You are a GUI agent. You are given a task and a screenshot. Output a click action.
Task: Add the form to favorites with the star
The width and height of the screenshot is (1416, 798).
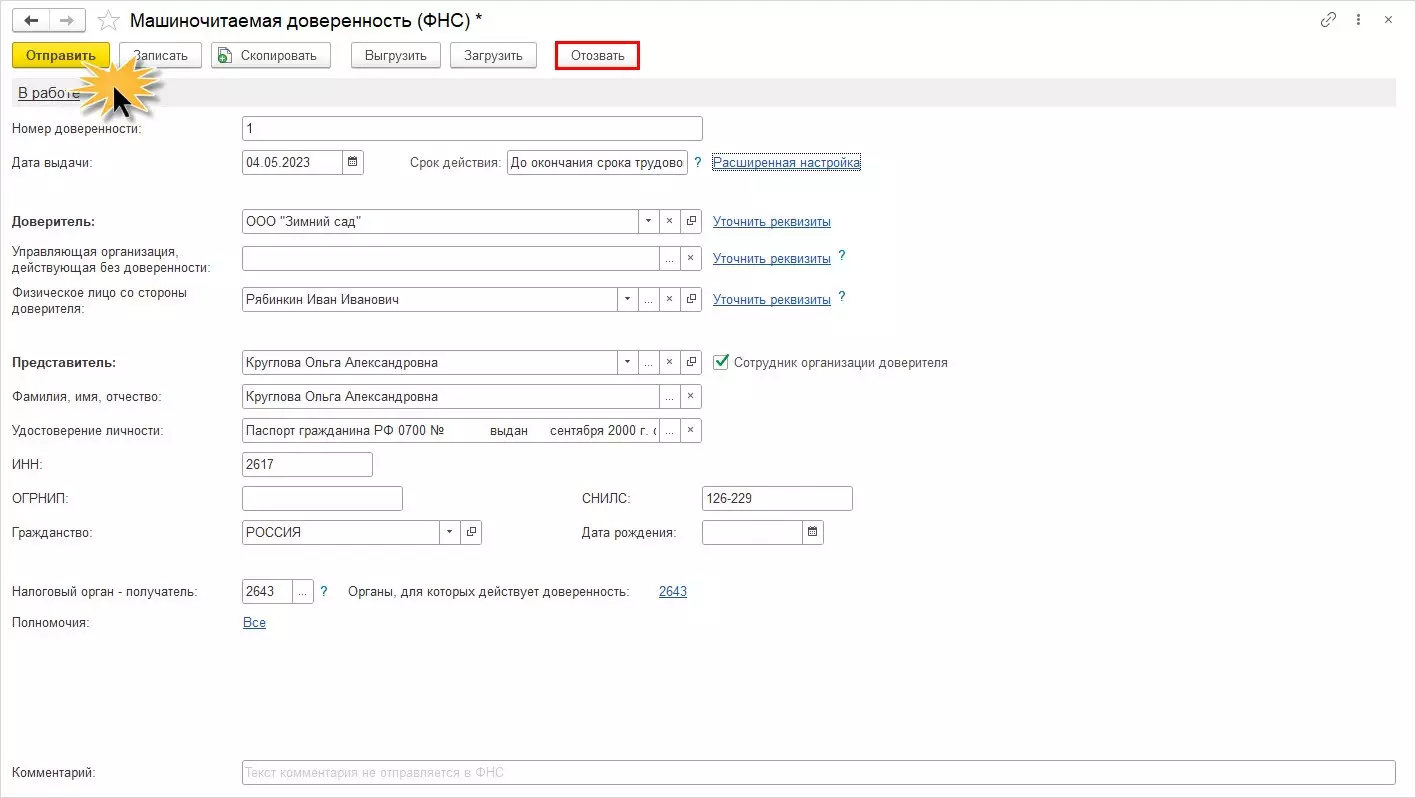108,20
